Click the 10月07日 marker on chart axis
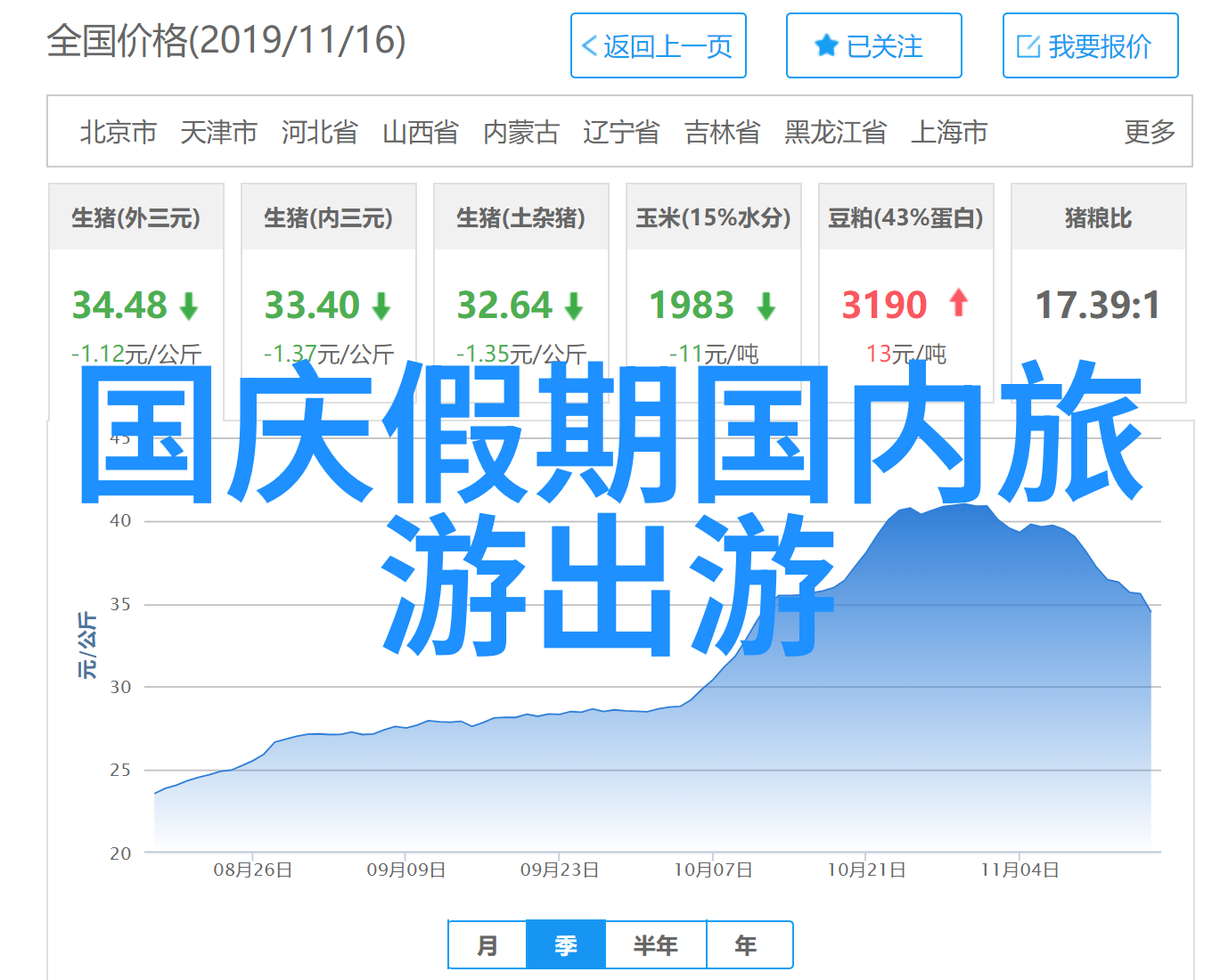 pyautogui.click(x=713, y=870)
